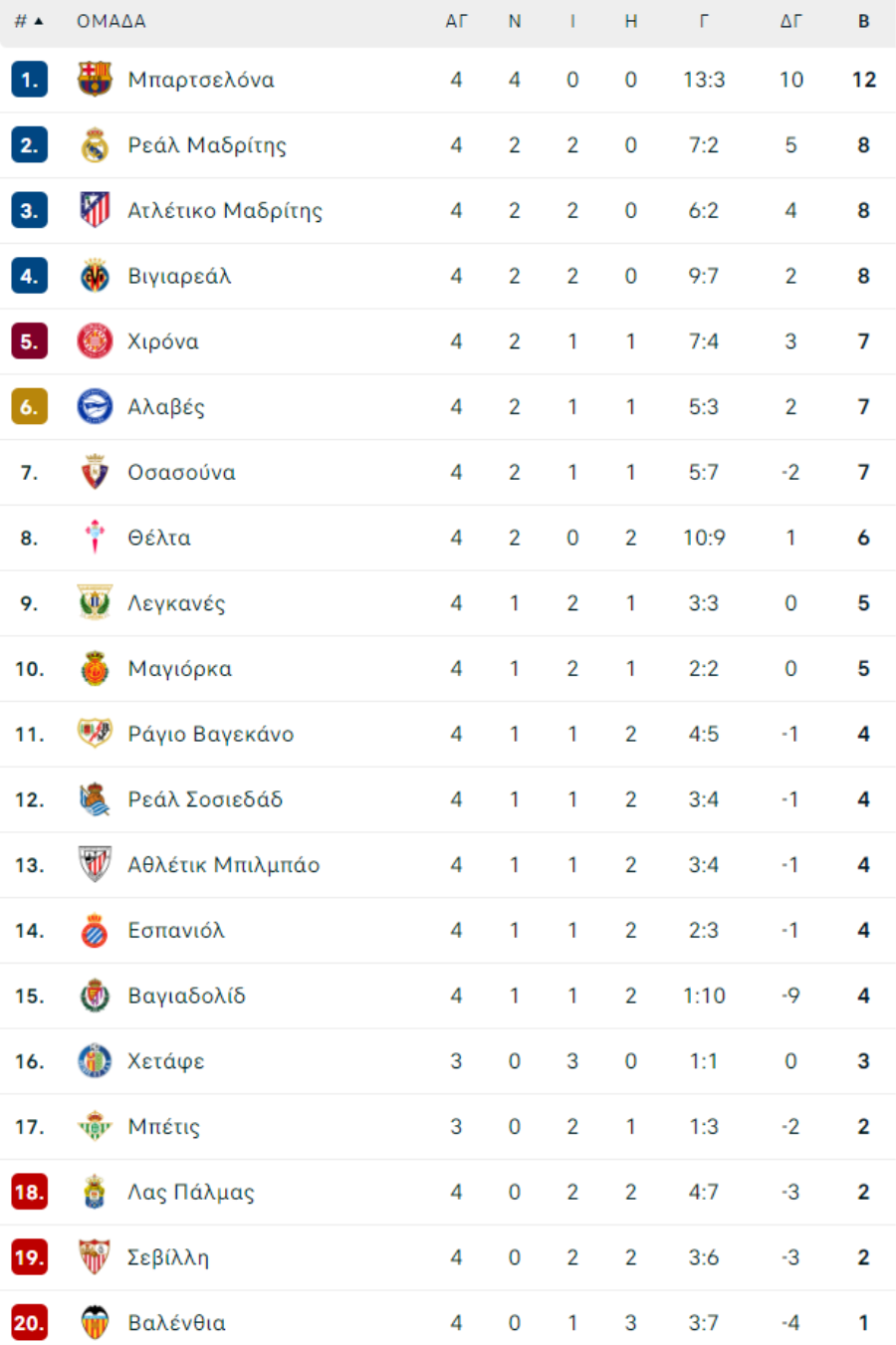This screenshot has height=1345, width=896.
Task: Click the Alavés blue crest icon
Action: (95, 406)
